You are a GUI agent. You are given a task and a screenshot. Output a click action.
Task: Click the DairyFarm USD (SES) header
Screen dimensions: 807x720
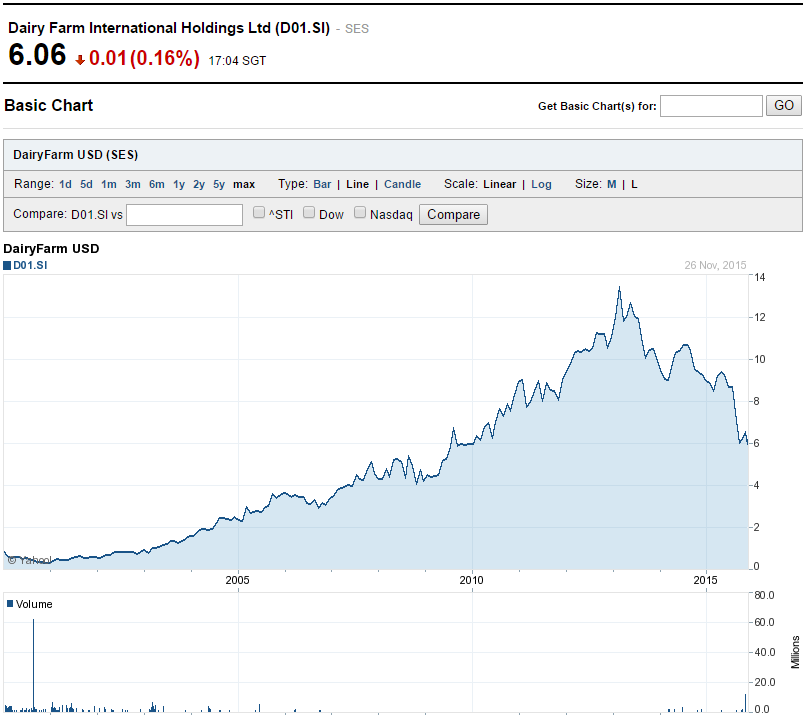[76, 155]
